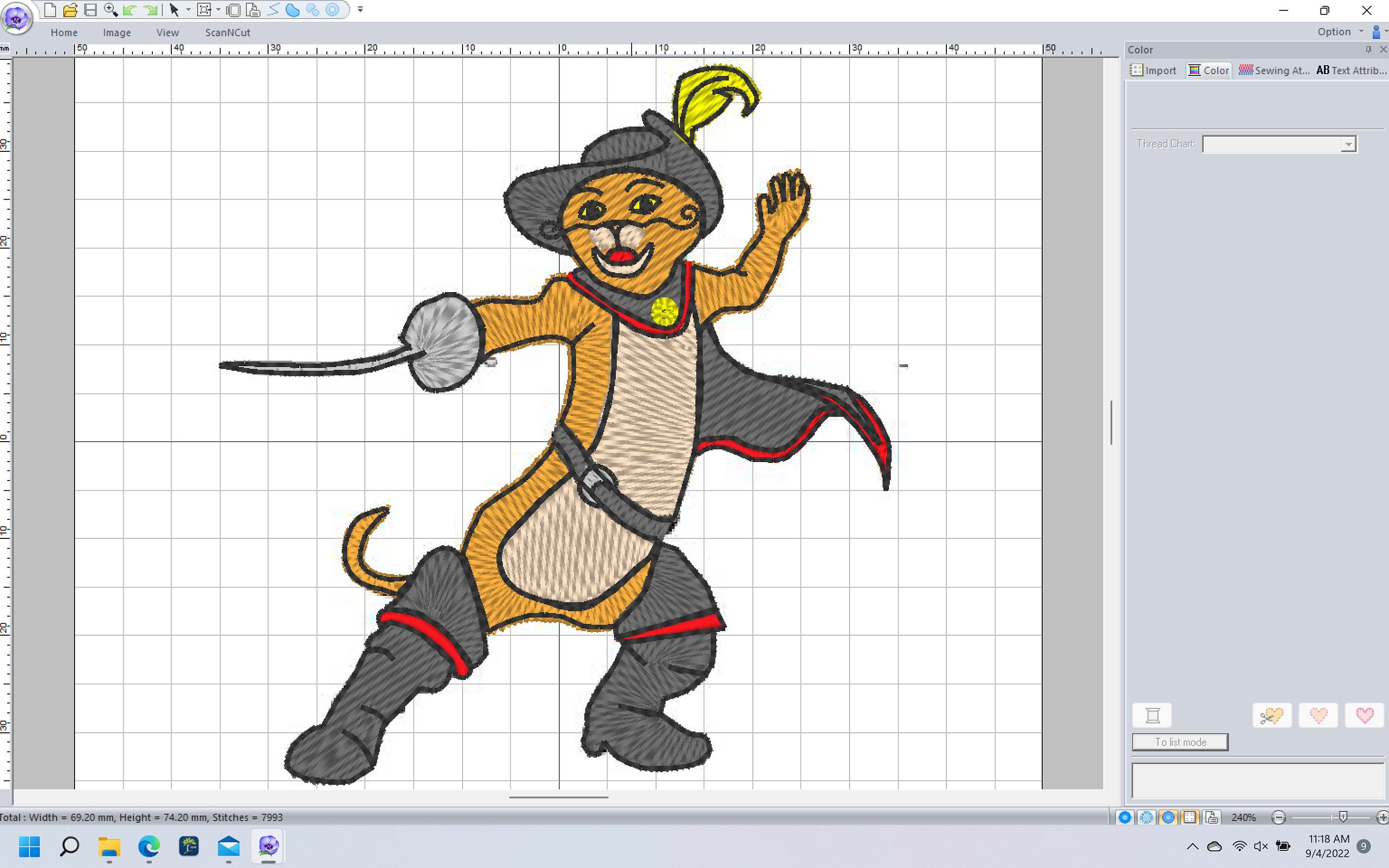Click the 240% zoom percentage value
The image size is (1389, 868).
coord(1244,818)
